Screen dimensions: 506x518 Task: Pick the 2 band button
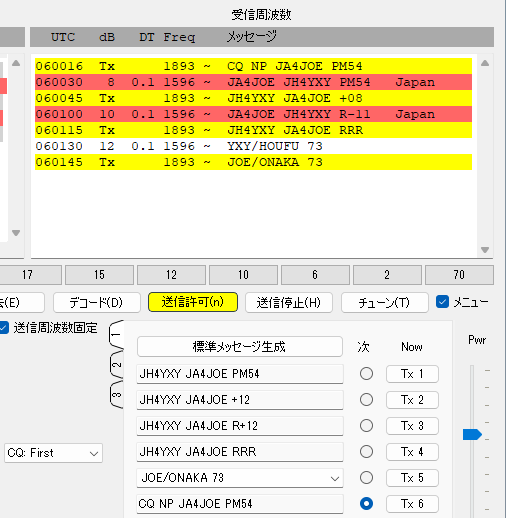387,275
